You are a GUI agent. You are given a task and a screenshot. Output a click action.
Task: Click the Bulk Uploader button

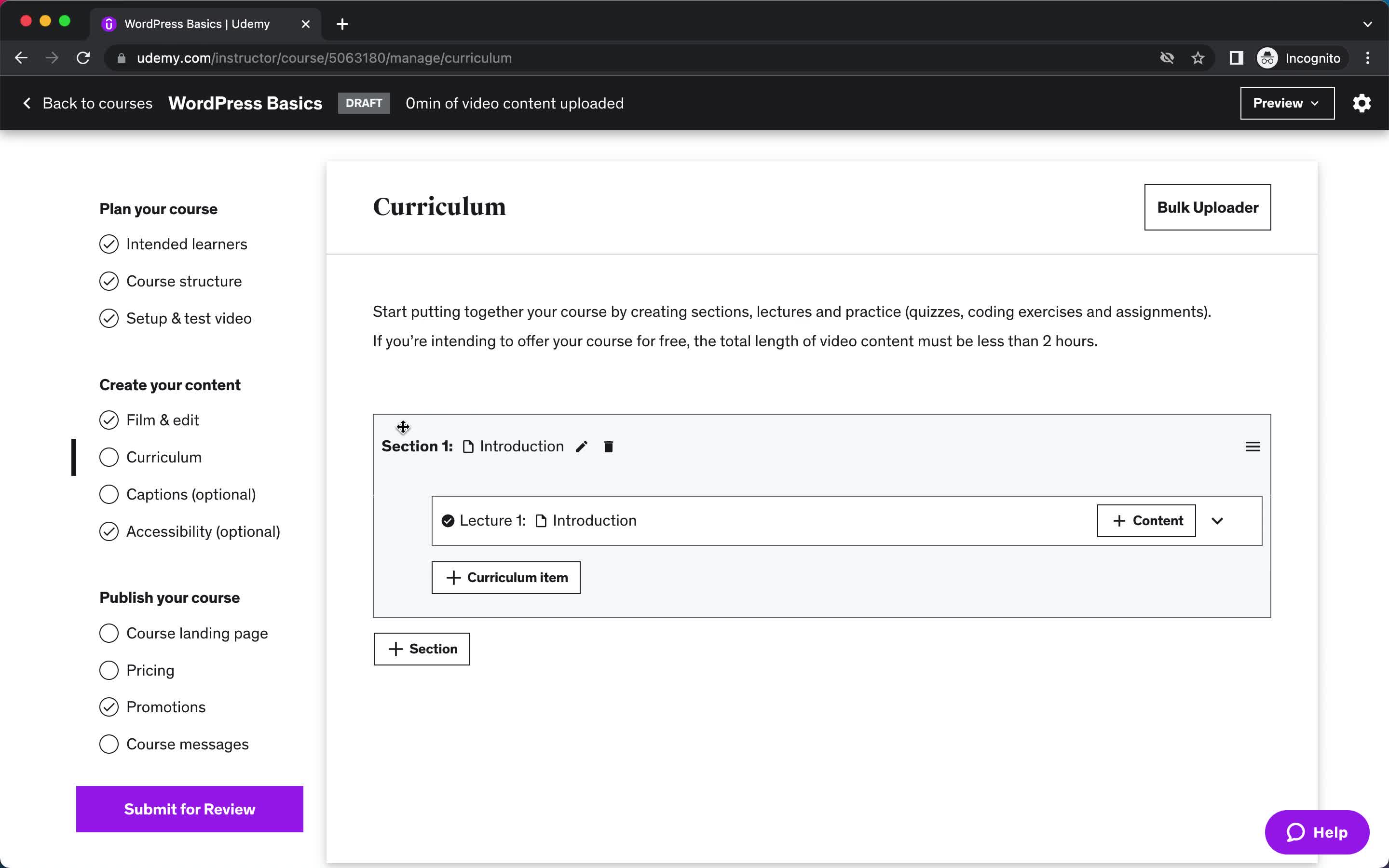(x=1208, y=207)
